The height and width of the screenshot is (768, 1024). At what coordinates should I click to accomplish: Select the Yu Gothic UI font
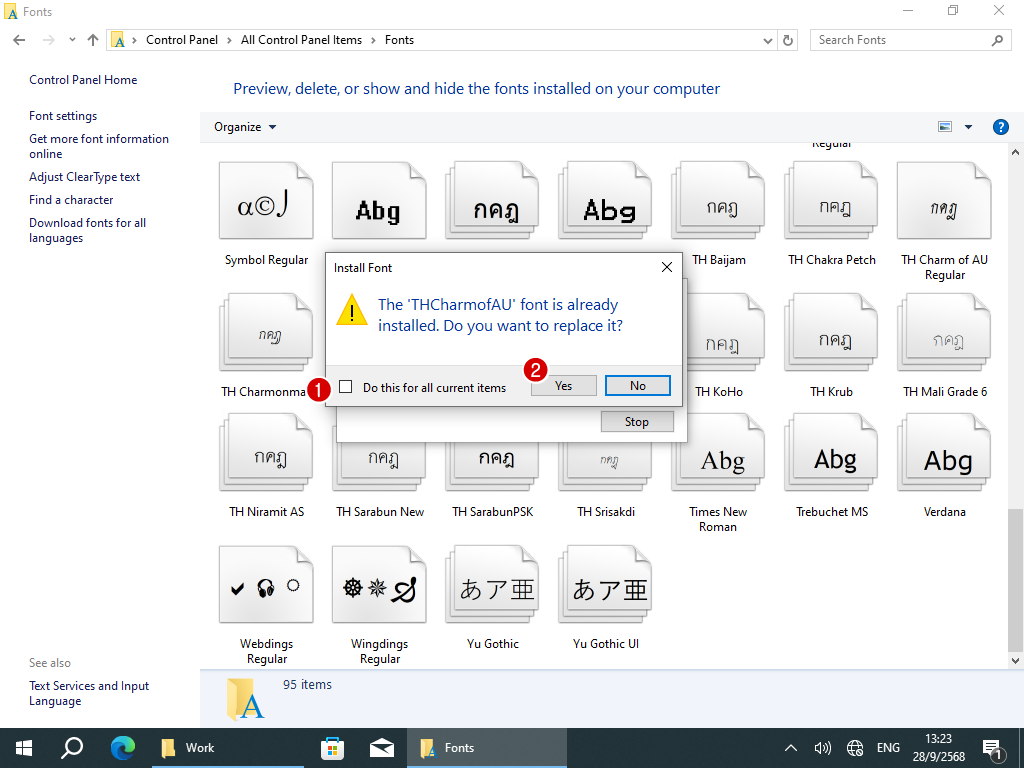pos(605,589)
